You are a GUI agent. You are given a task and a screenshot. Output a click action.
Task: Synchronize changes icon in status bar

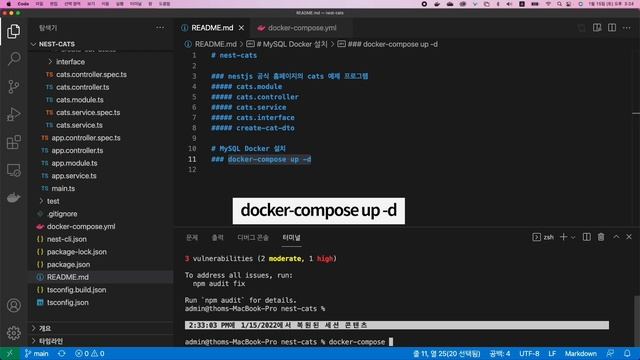(62, 353)
